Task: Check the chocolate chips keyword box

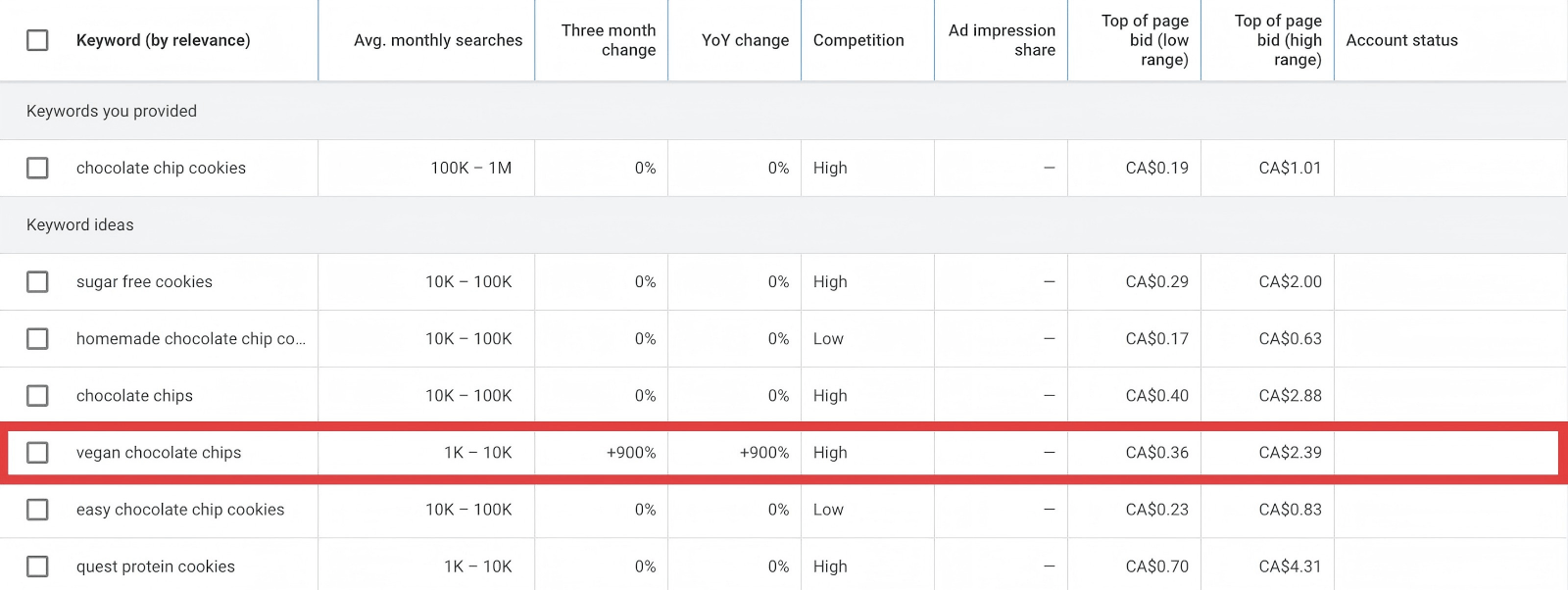Action: coord(37,395)
